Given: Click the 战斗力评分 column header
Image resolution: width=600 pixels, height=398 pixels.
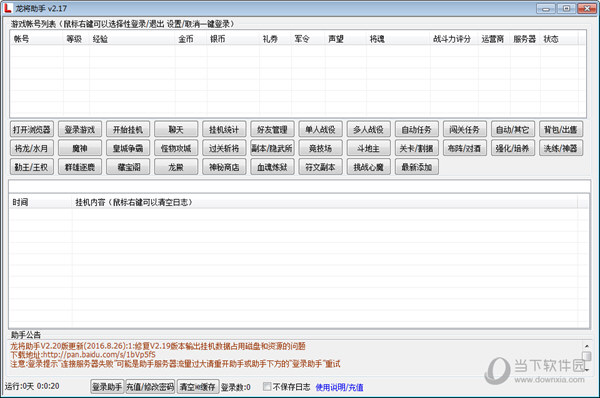Looking at the screenshot, I should coord(454,39).
